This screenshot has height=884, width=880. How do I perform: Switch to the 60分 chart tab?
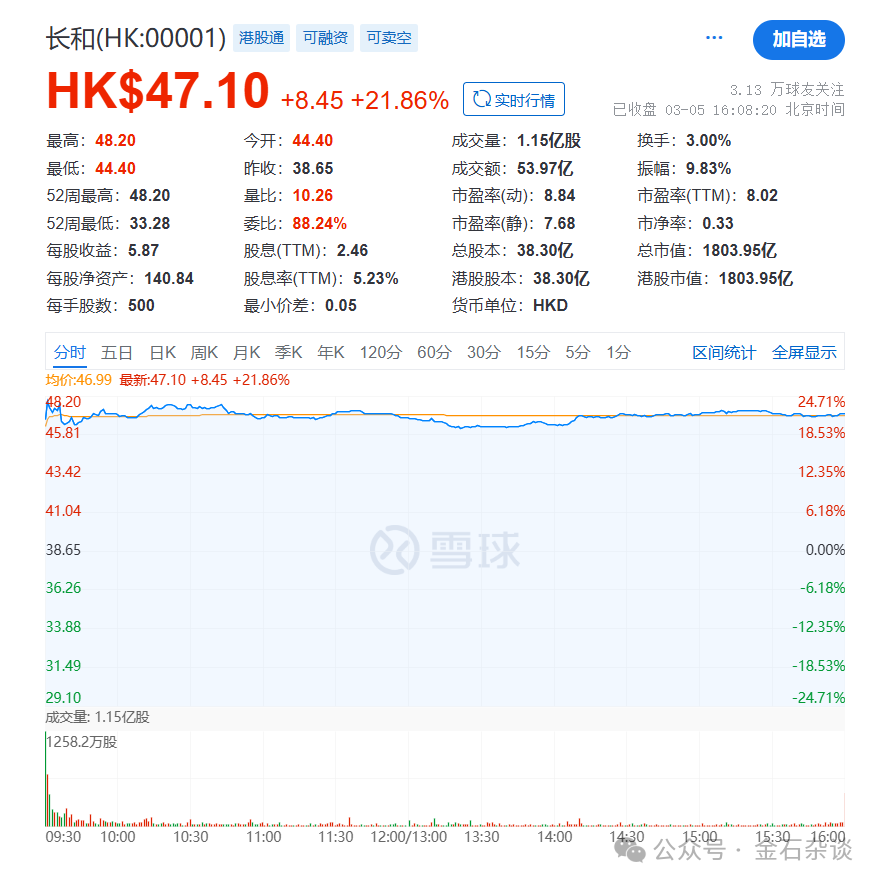pyautogui.click(x=434, y=352)
